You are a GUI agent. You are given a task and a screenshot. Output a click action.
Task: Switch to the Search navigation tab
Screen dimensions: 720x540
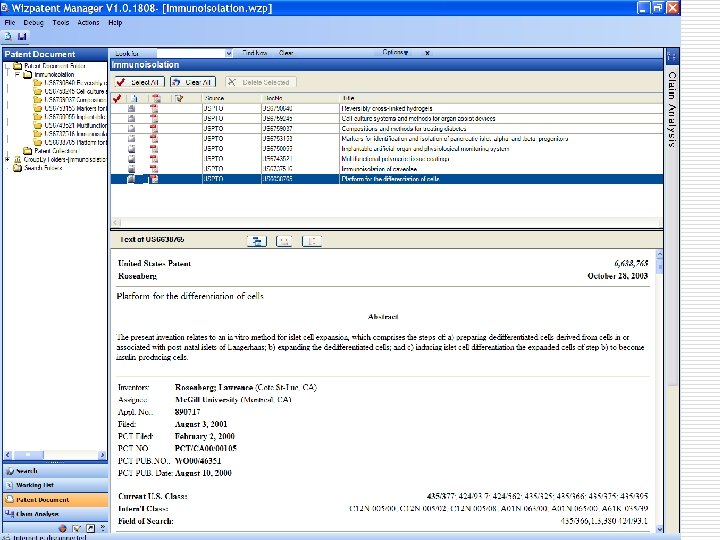click(55, 471)
